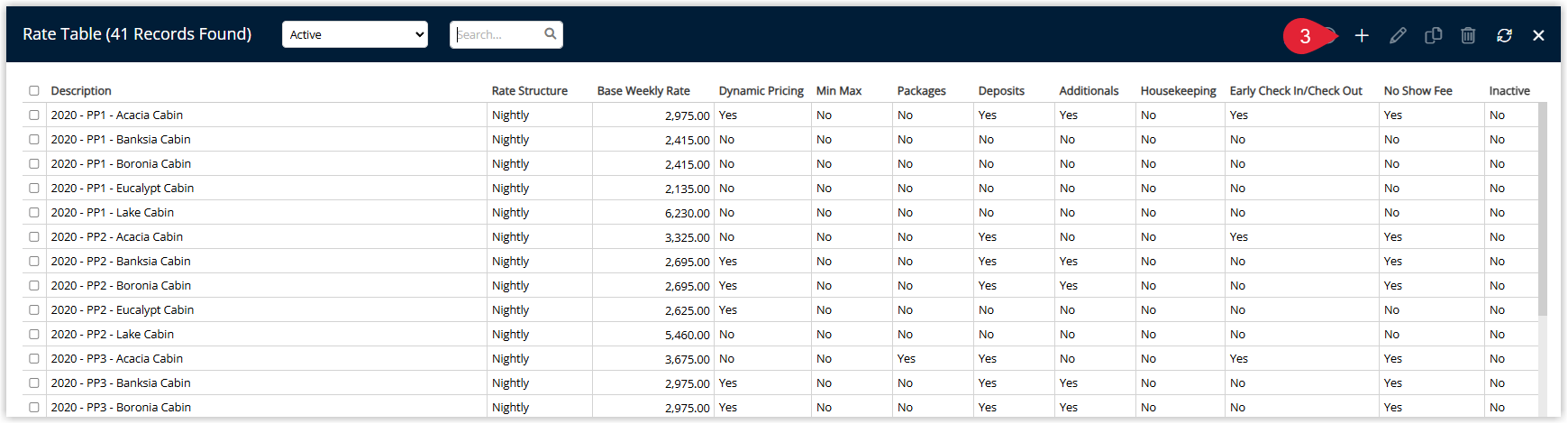Click the plus icon to add a rate
The width and height of the screenshot is (1568, 424).
coord(1362,35)
